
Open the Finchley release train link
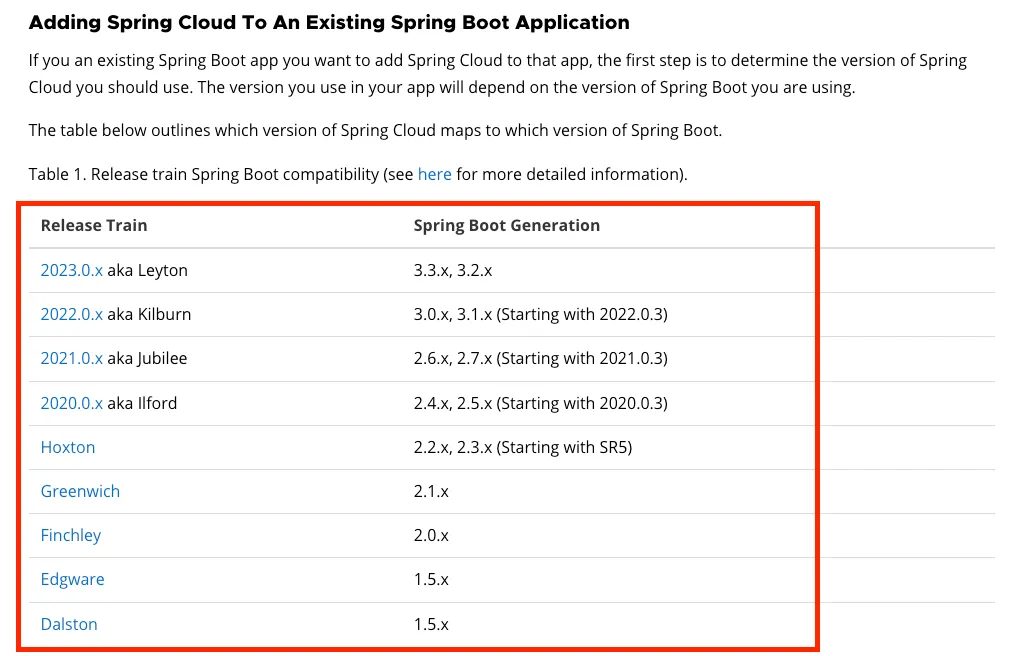[x=71, y=535]
